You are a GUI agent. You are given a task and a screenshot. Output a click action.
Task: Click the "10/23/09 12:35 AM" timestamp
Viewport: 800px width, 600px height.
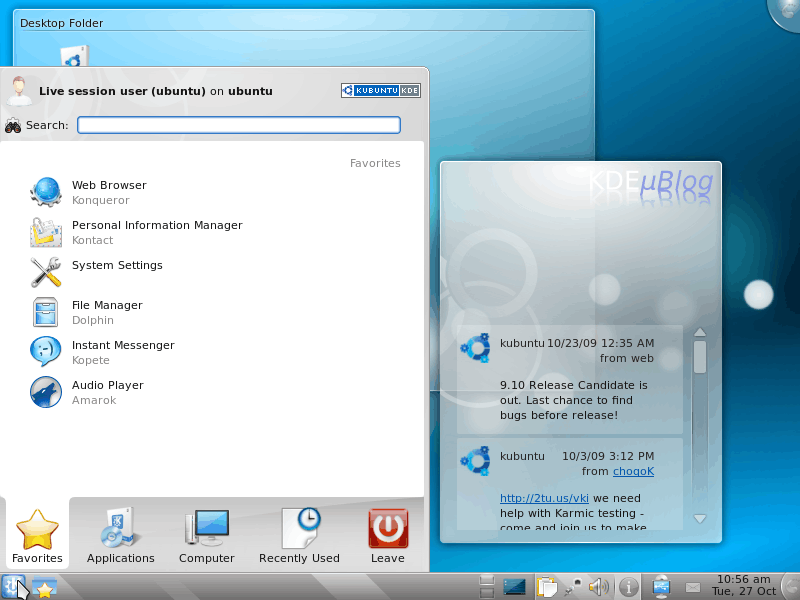pos(600,343)
